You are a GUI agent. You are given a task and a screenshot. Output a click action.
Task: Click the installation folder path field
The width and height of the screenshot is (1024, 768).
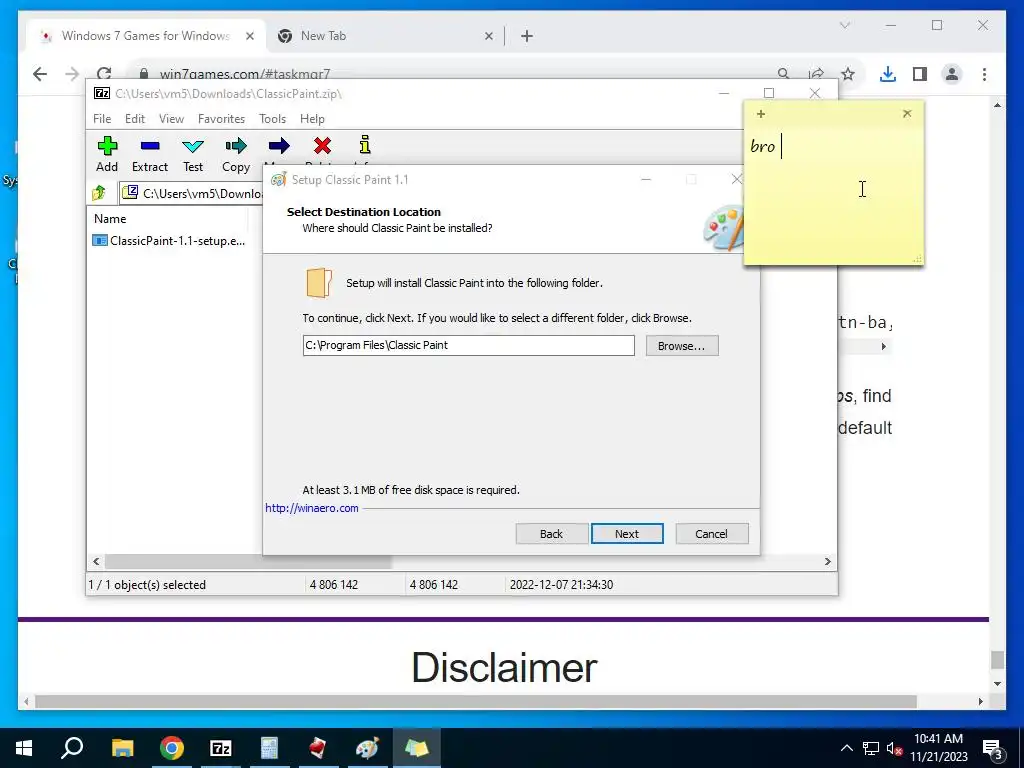coord(468,345)
